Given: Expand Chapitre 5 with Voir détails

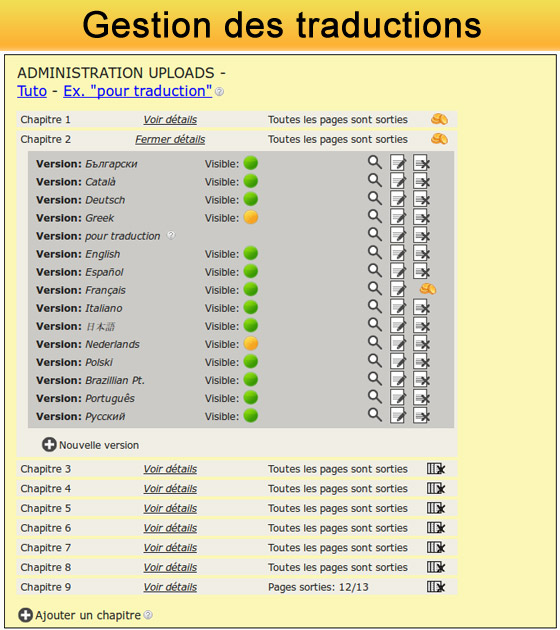Looking at the screenshot, I should (170, 509).
